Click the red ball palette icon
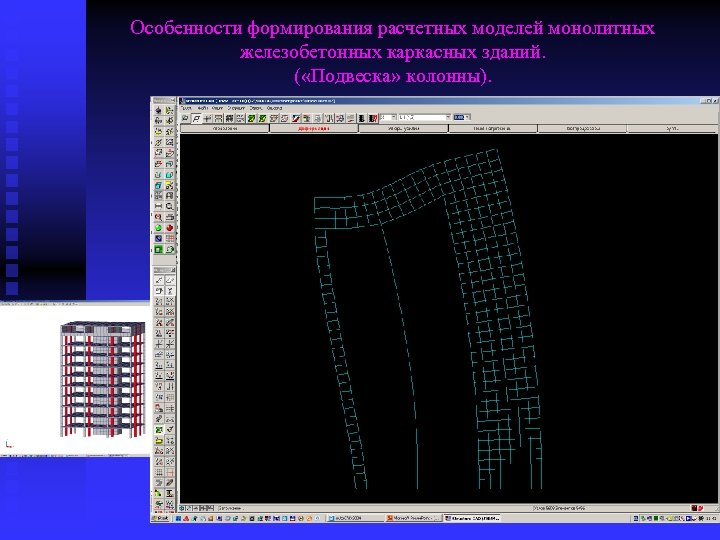720x540 pixels. click(x=170, y=227)
